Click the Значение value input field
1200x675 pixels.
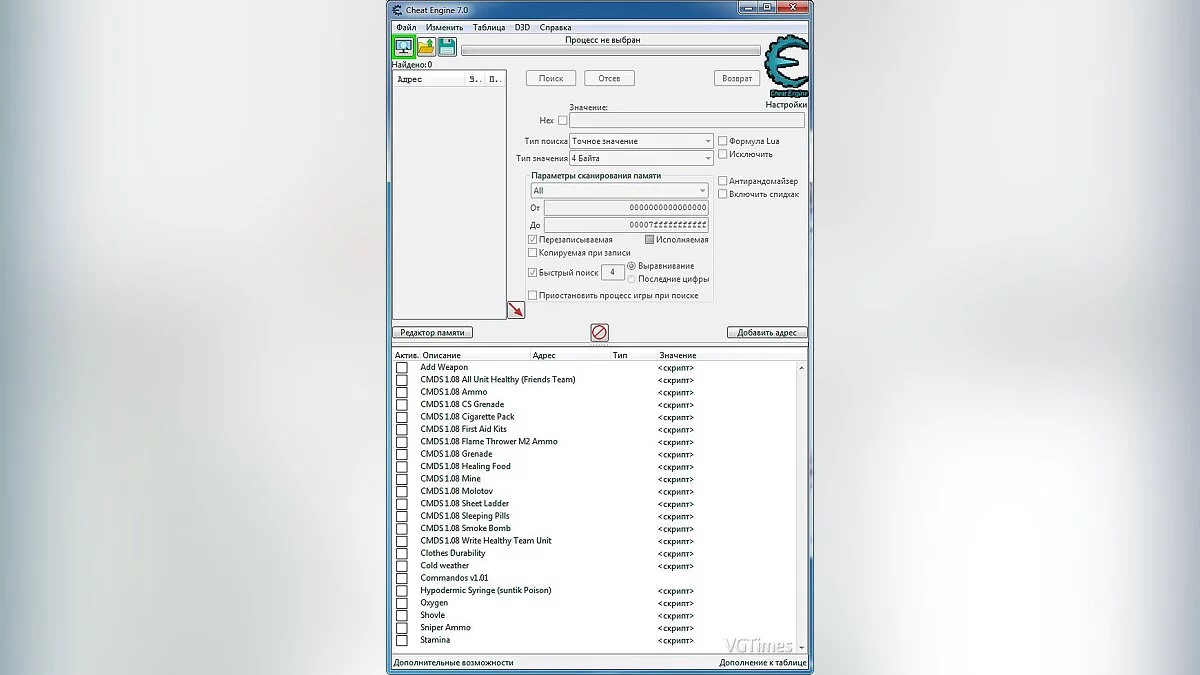coord(687,120)
